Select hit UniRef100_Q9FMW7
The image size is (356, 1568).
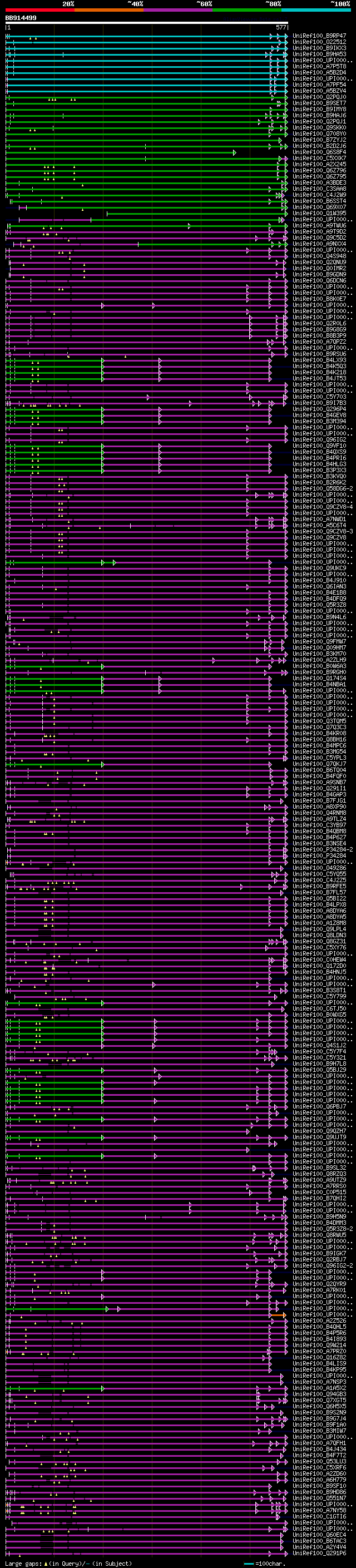click(319, 641)
